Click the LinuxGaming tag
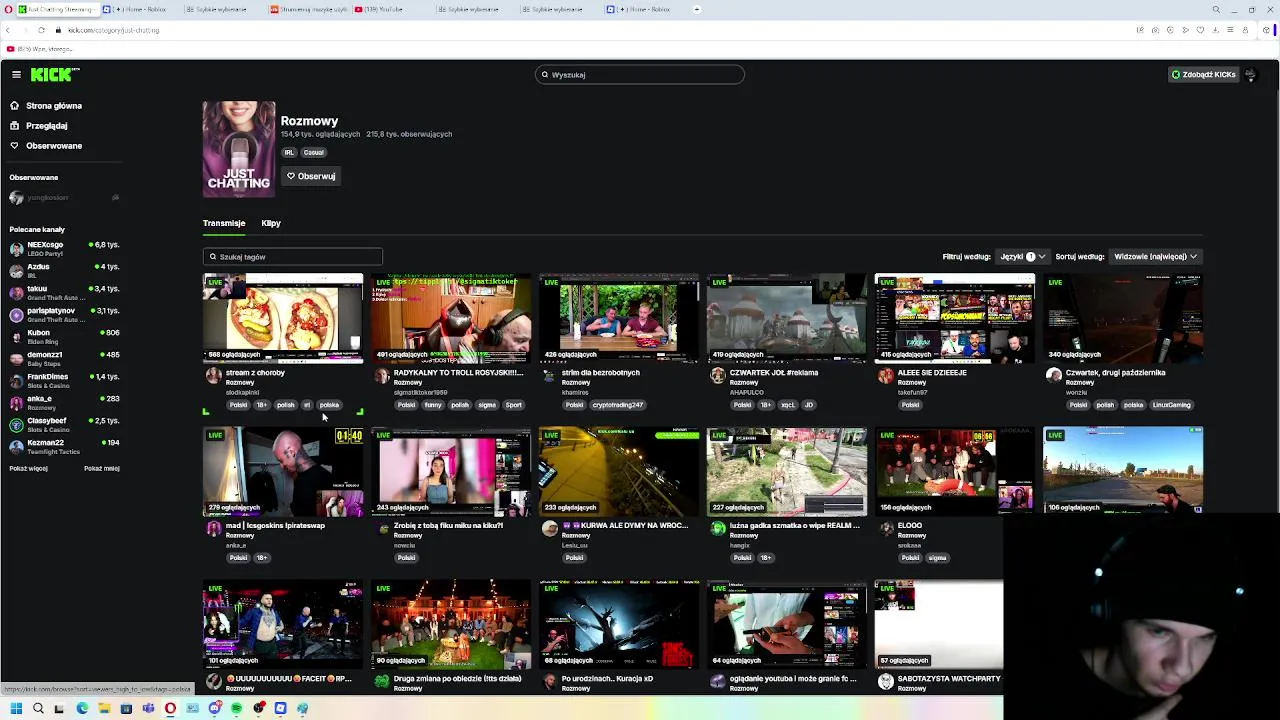This screenshot has height=720, width=1280. pyautogui.click(x=1171, y=405)
